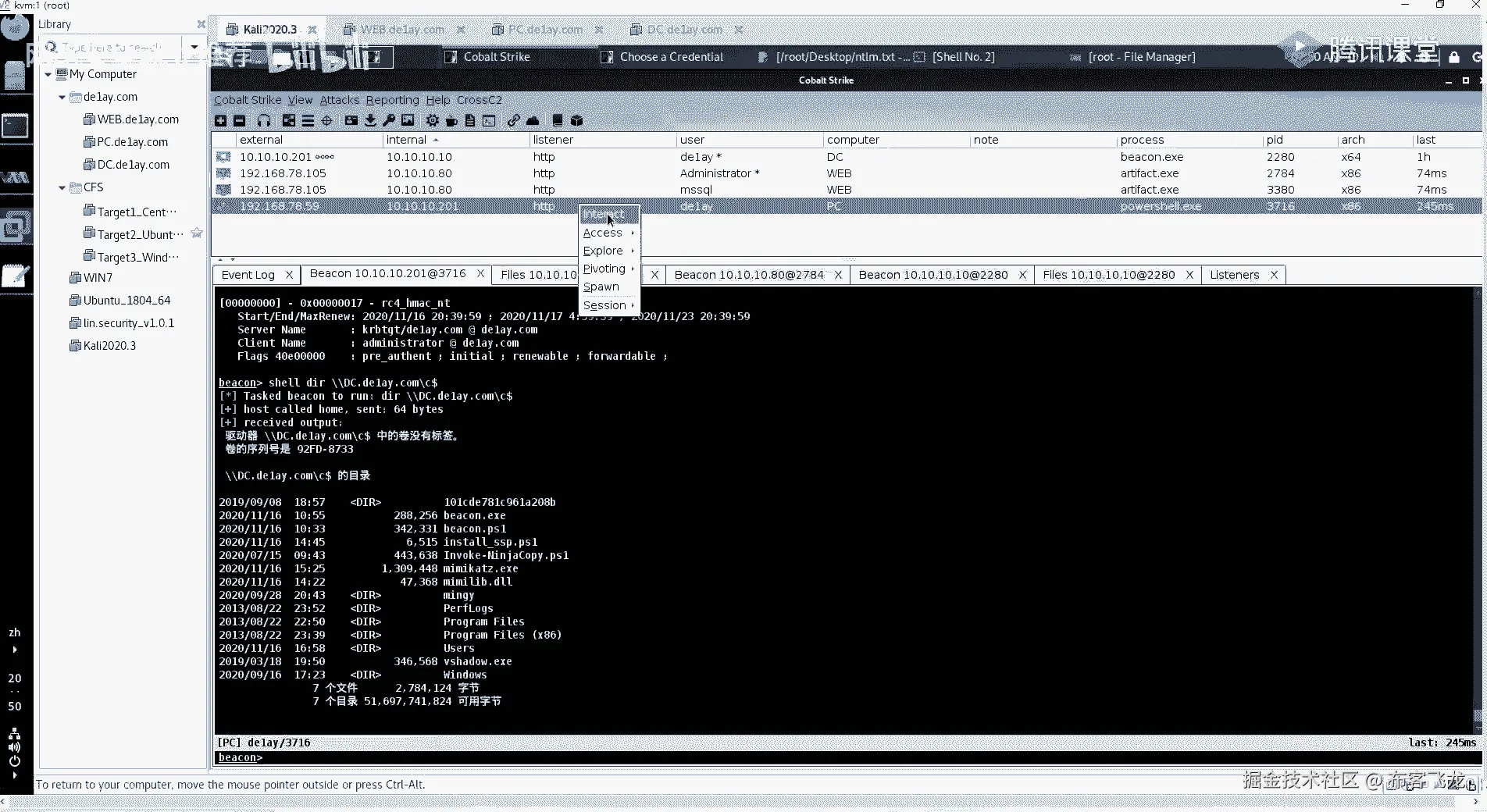Click the coffee cup Java Applet icon
The image size is (1487, 812).
tap(451, 120)
